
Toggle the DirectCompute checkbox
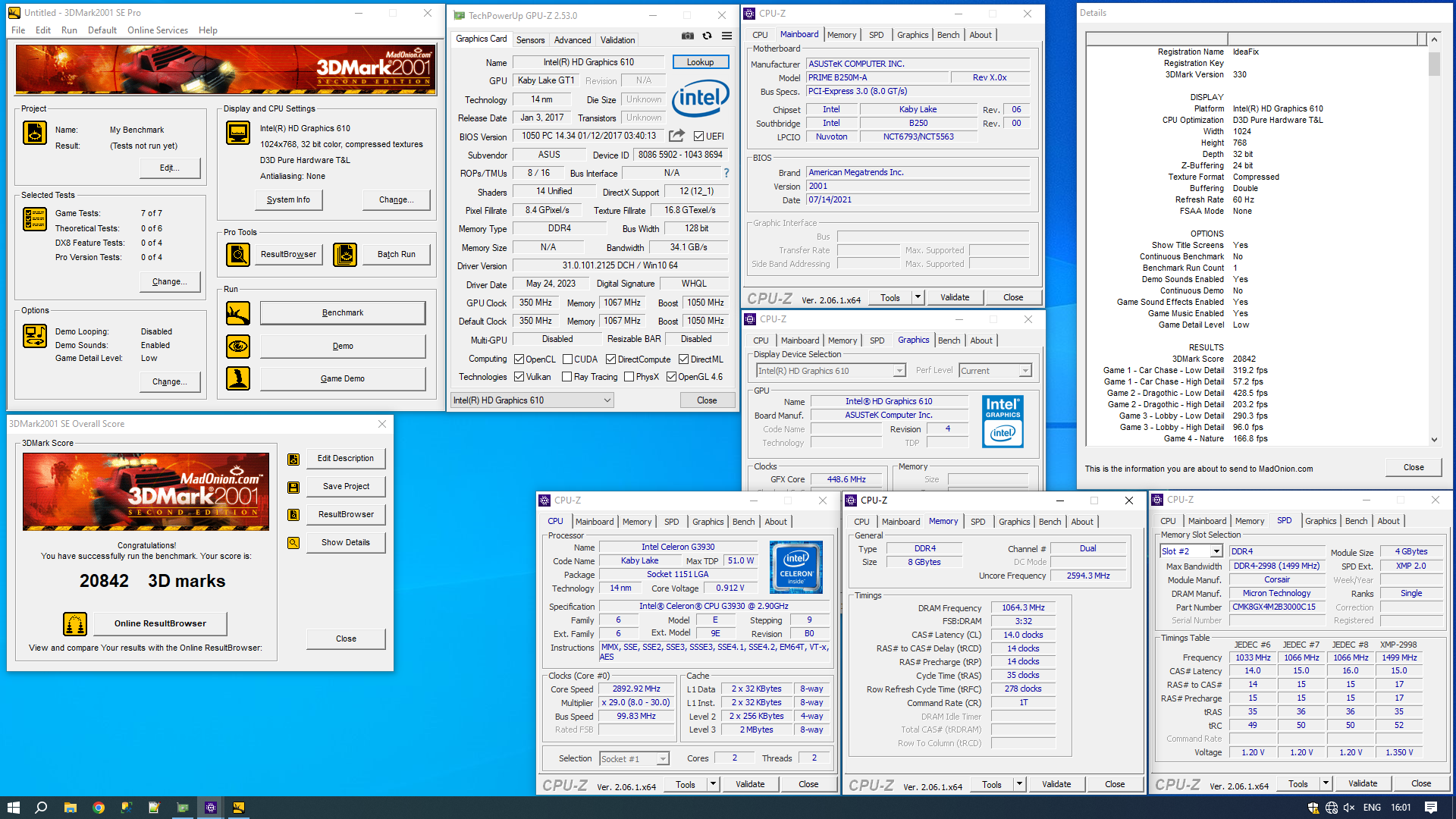[x=610, y=359]
